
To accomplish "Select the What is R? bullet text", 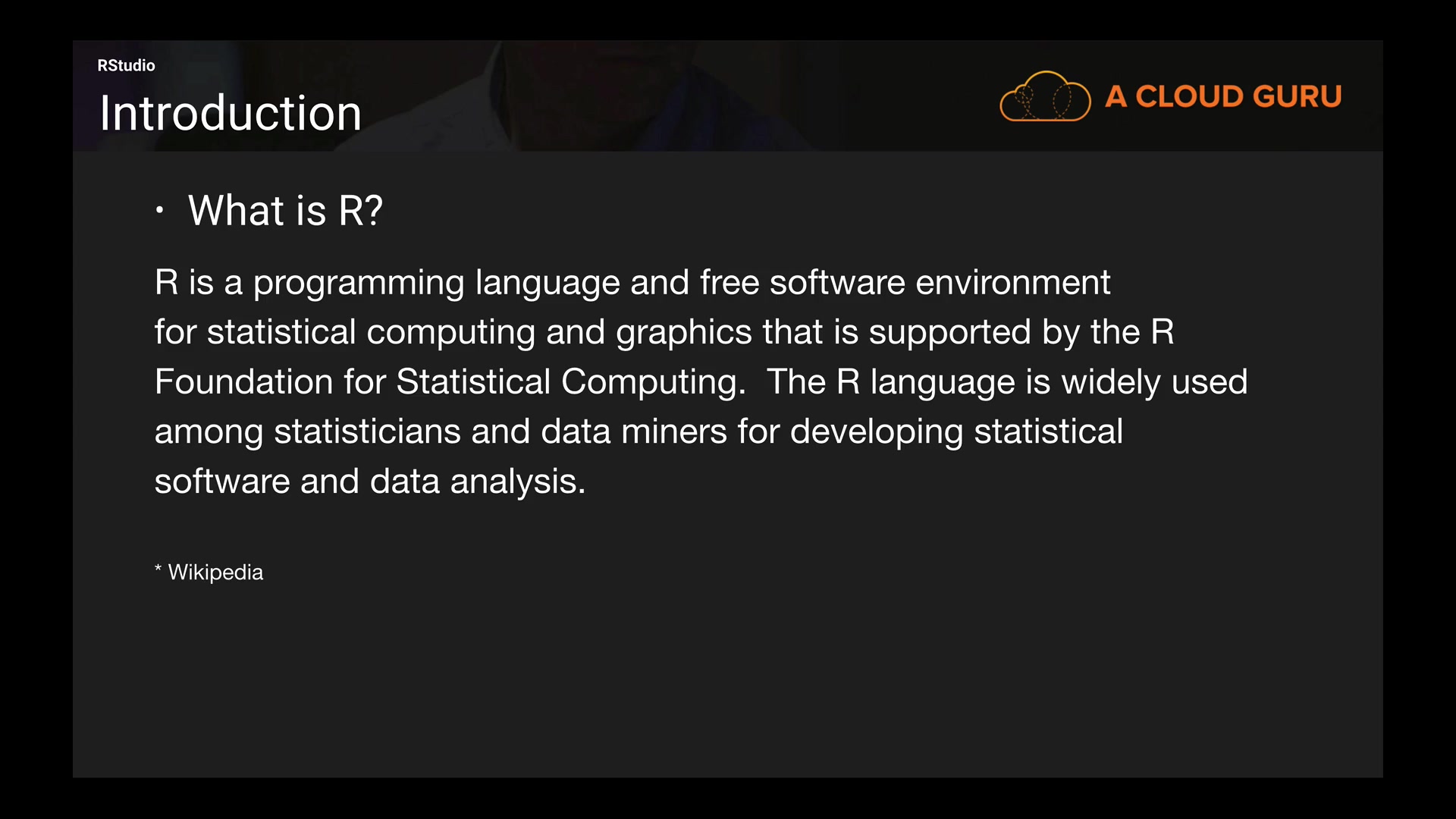I will click(285, 210).
